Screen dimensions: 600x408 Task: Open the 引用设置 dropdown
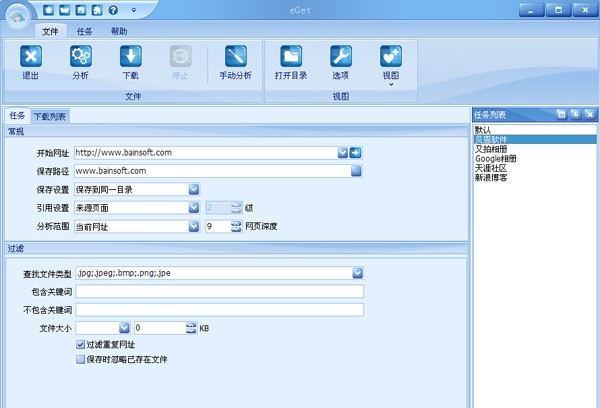coord(194,208)
